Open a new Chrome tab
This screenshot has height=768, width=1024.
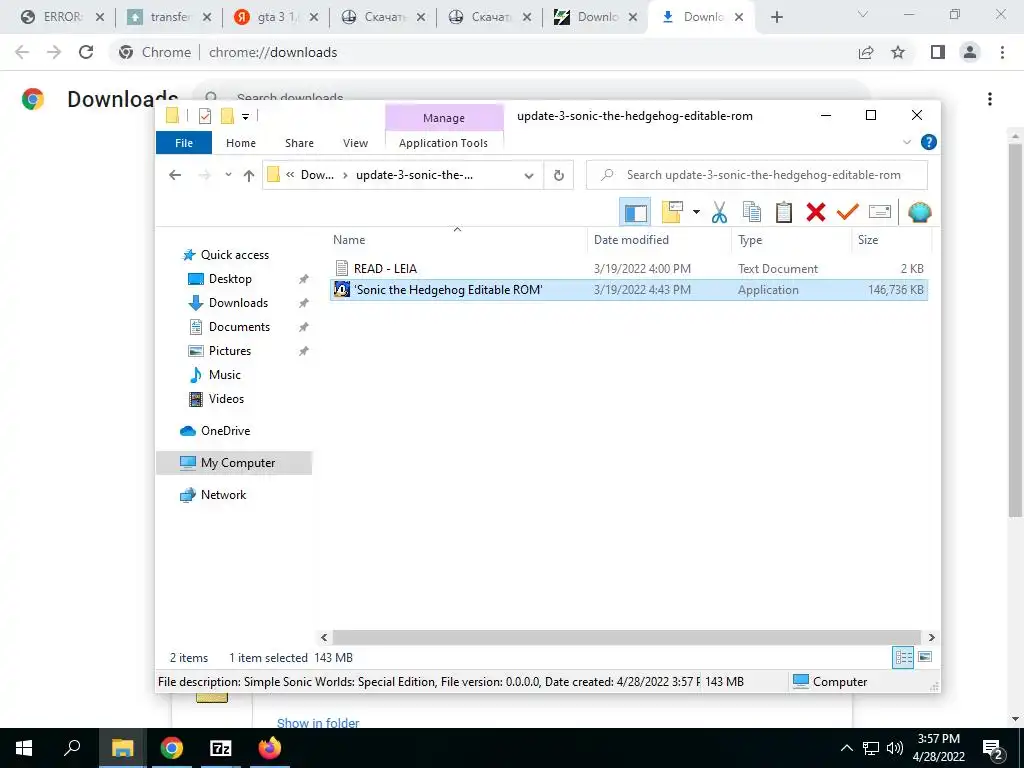[776, 17]
